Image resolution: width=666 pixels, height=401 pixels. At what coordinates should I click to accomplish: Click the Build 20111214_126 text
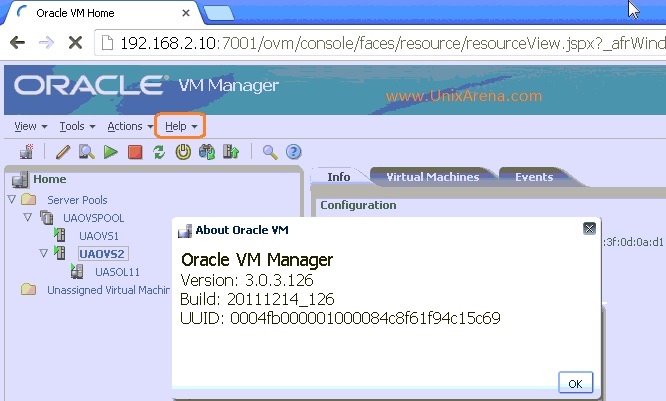[x=257, y=299]
